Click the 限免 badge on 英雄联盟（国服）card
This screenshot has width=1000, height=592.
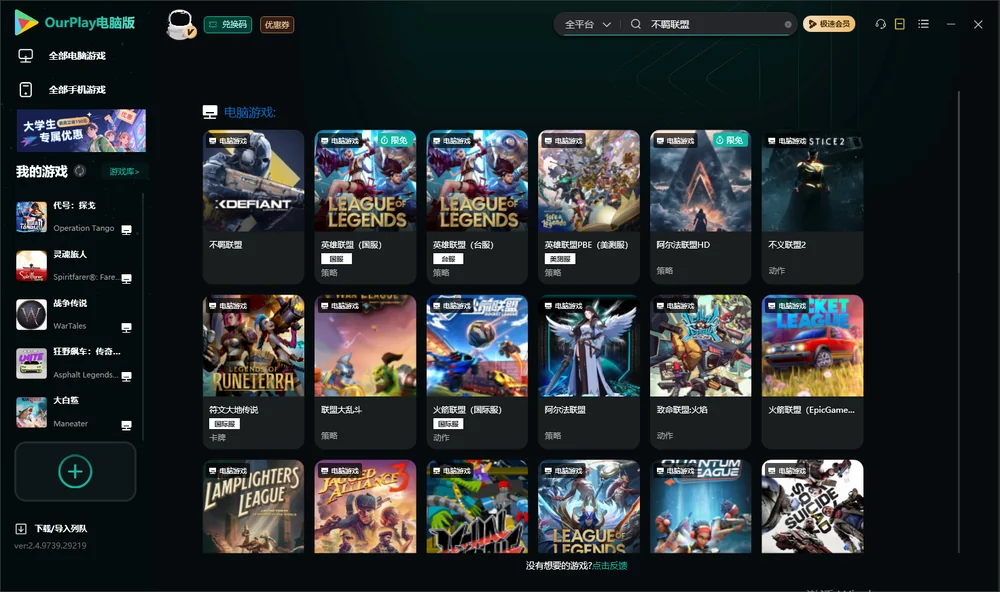(393, 140)
